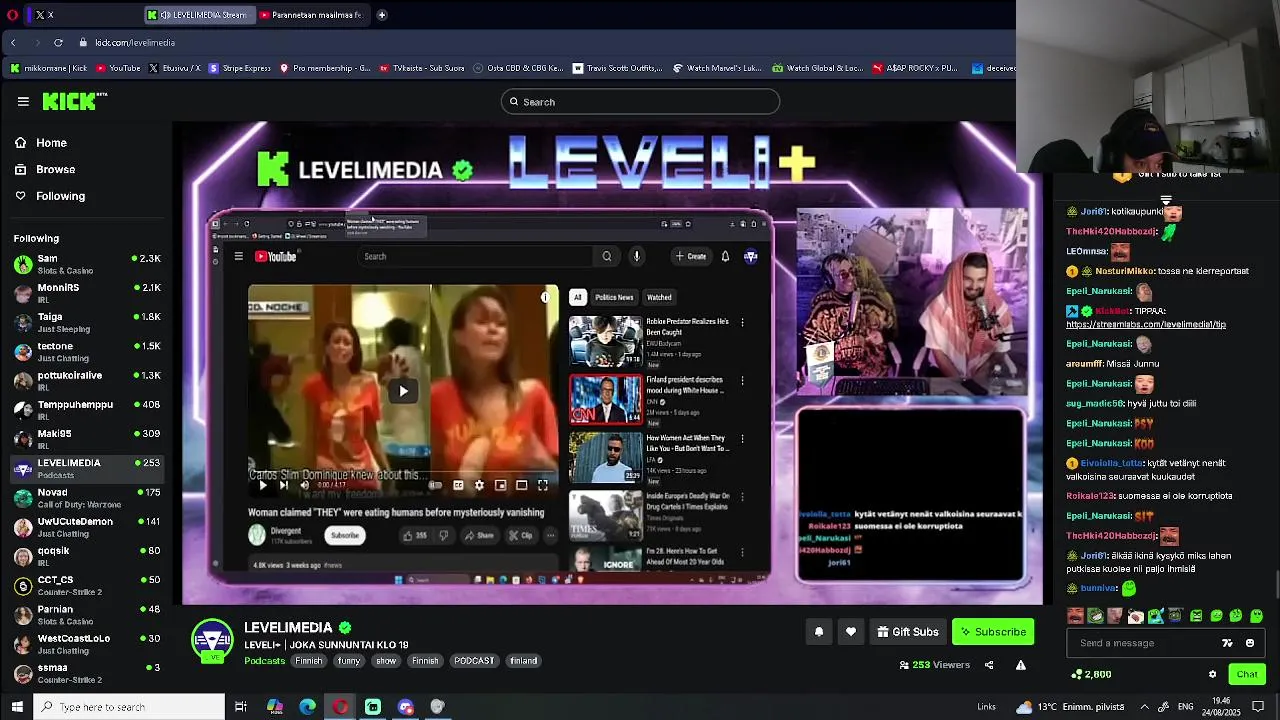This screenshot has height=720, width=1280.
Task: Open the Etusivu / X bookmark
Action: coord(174,68)
